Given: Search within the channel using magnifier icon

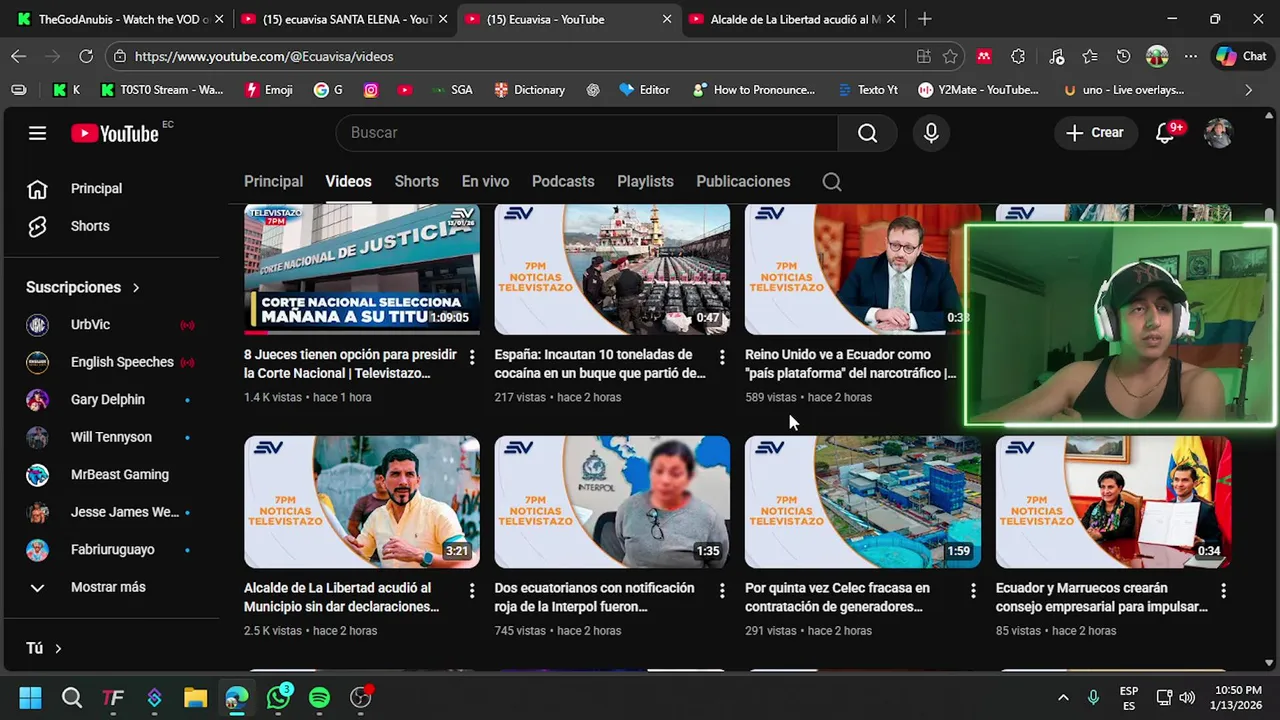Looking at the screenshot, I should (832, 182).
